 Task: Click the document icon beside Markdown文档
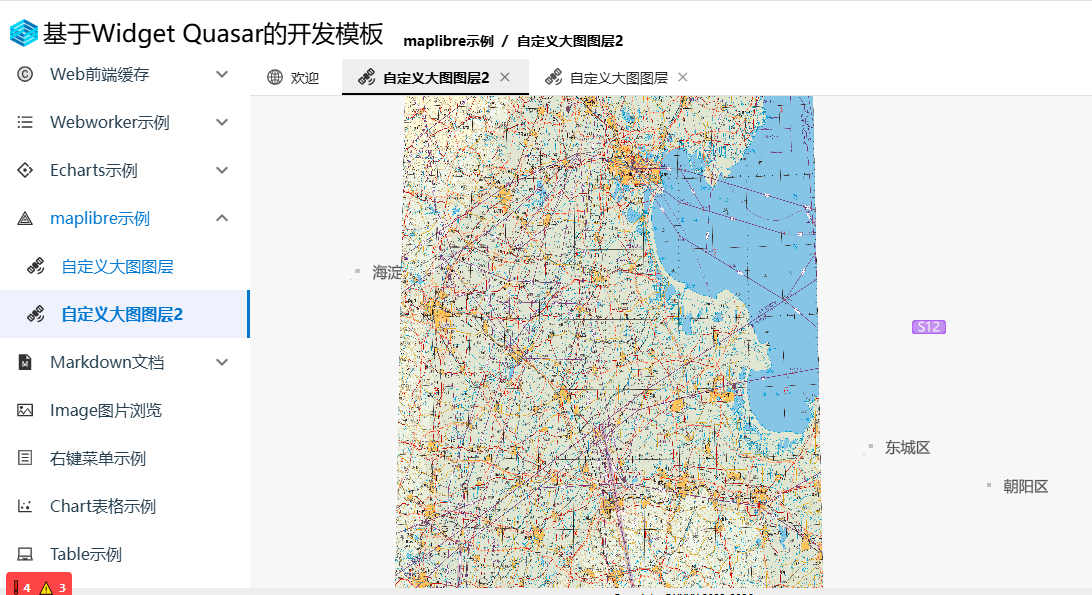point(25,362)
